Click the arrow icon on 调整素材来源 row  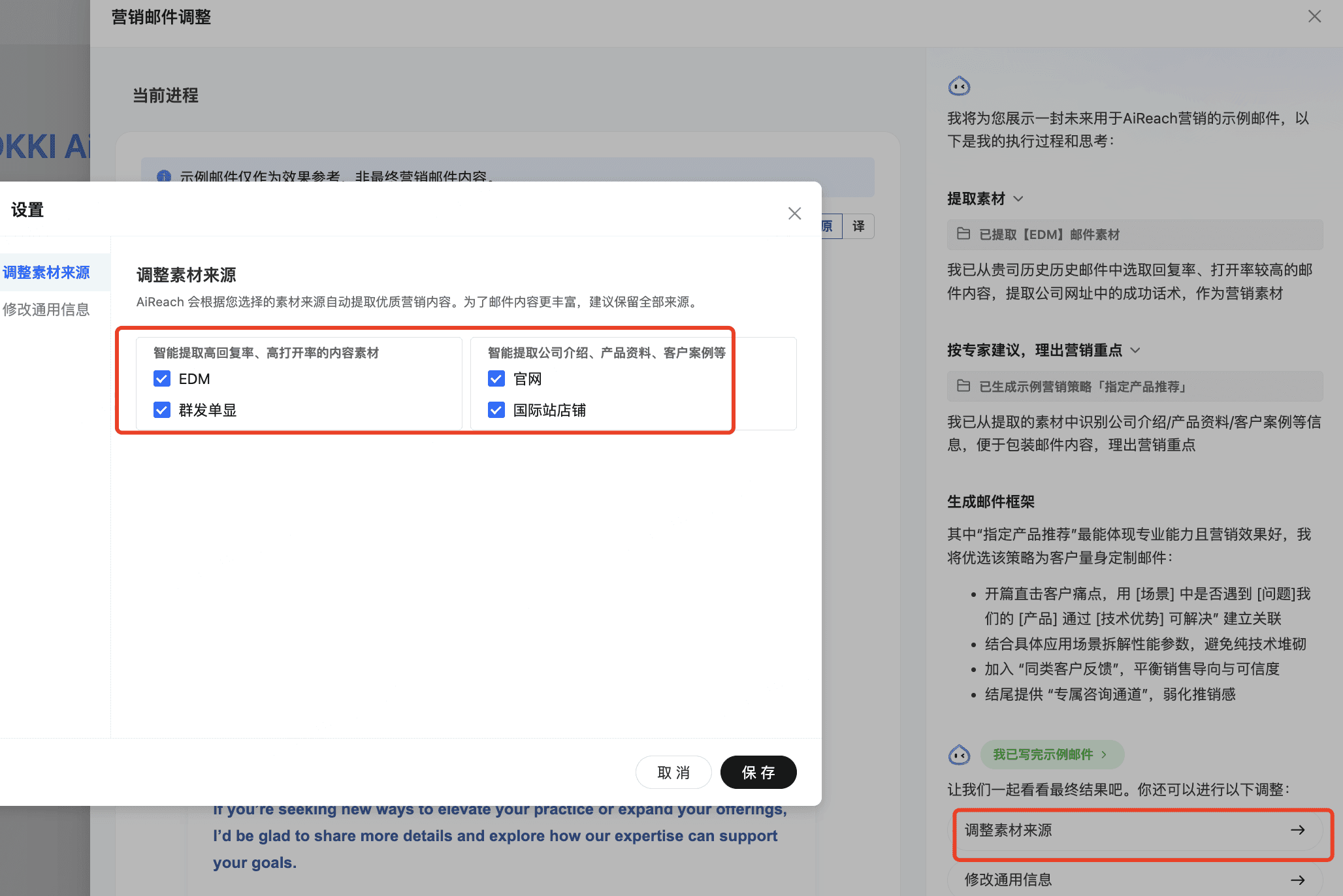pyautogui.click(x=1297, y=830)
